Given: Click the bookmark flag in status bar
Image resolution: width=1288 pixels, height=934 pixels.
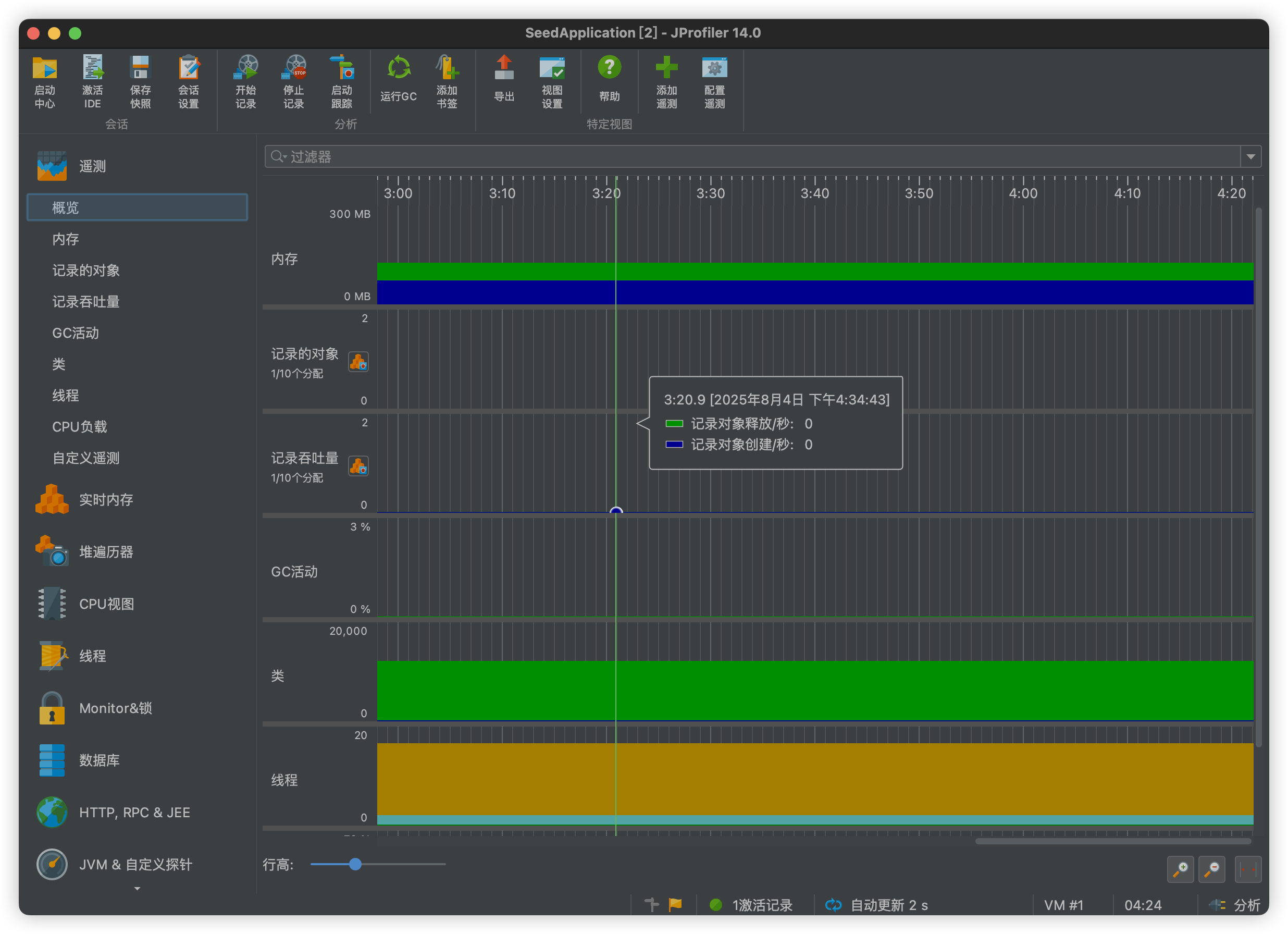Looking at the screenshot, I should (x=675, y=904).
